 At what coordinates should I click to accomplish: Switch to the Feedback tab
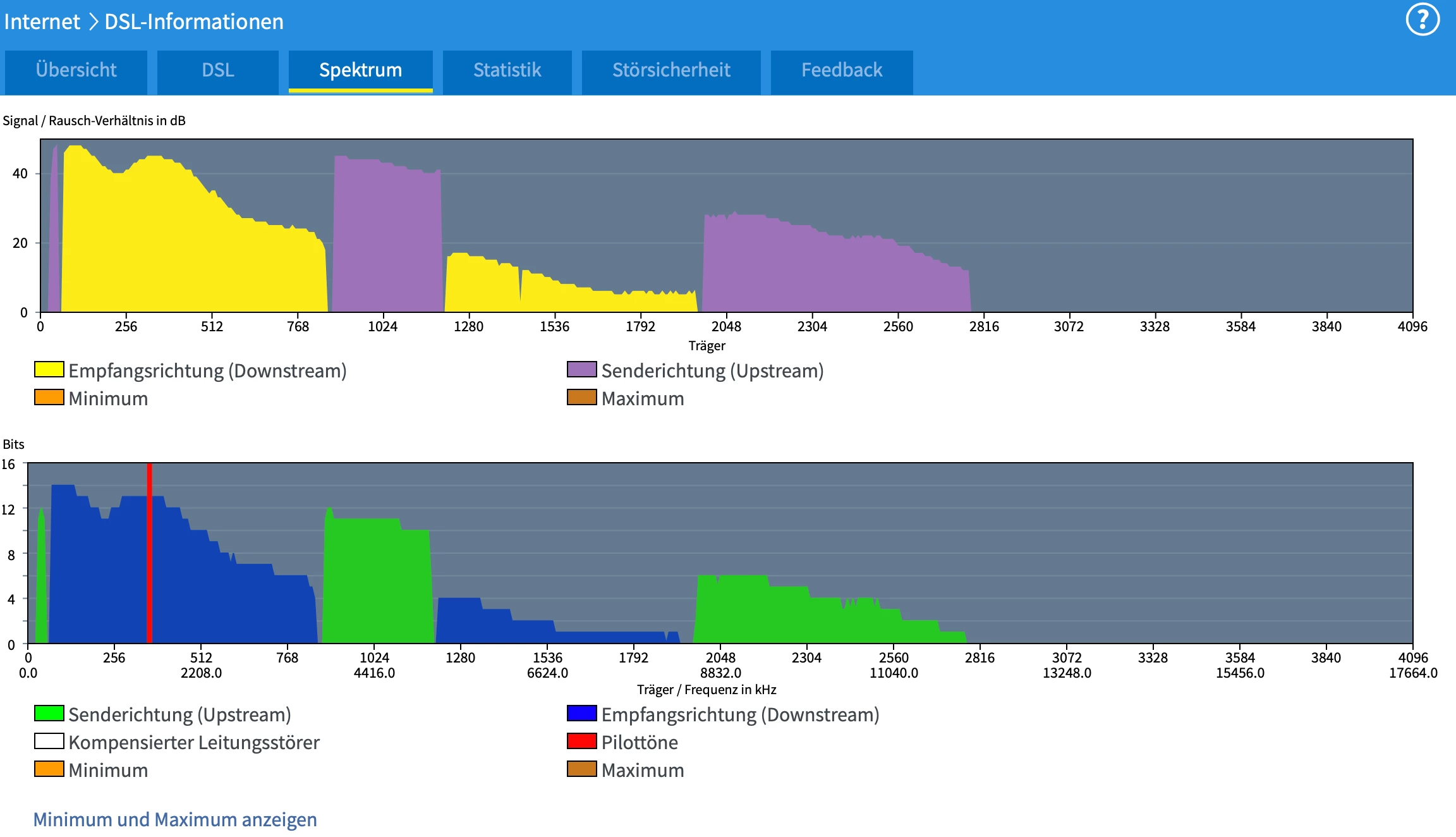tap(841, 70)
